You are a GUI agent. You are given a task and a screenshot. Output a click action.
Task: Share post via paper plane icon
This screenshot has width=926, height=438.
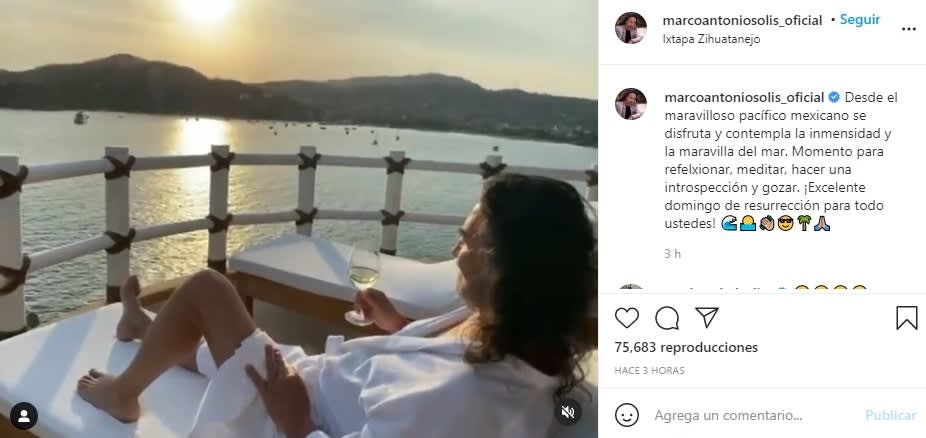[x=706, y=318]
